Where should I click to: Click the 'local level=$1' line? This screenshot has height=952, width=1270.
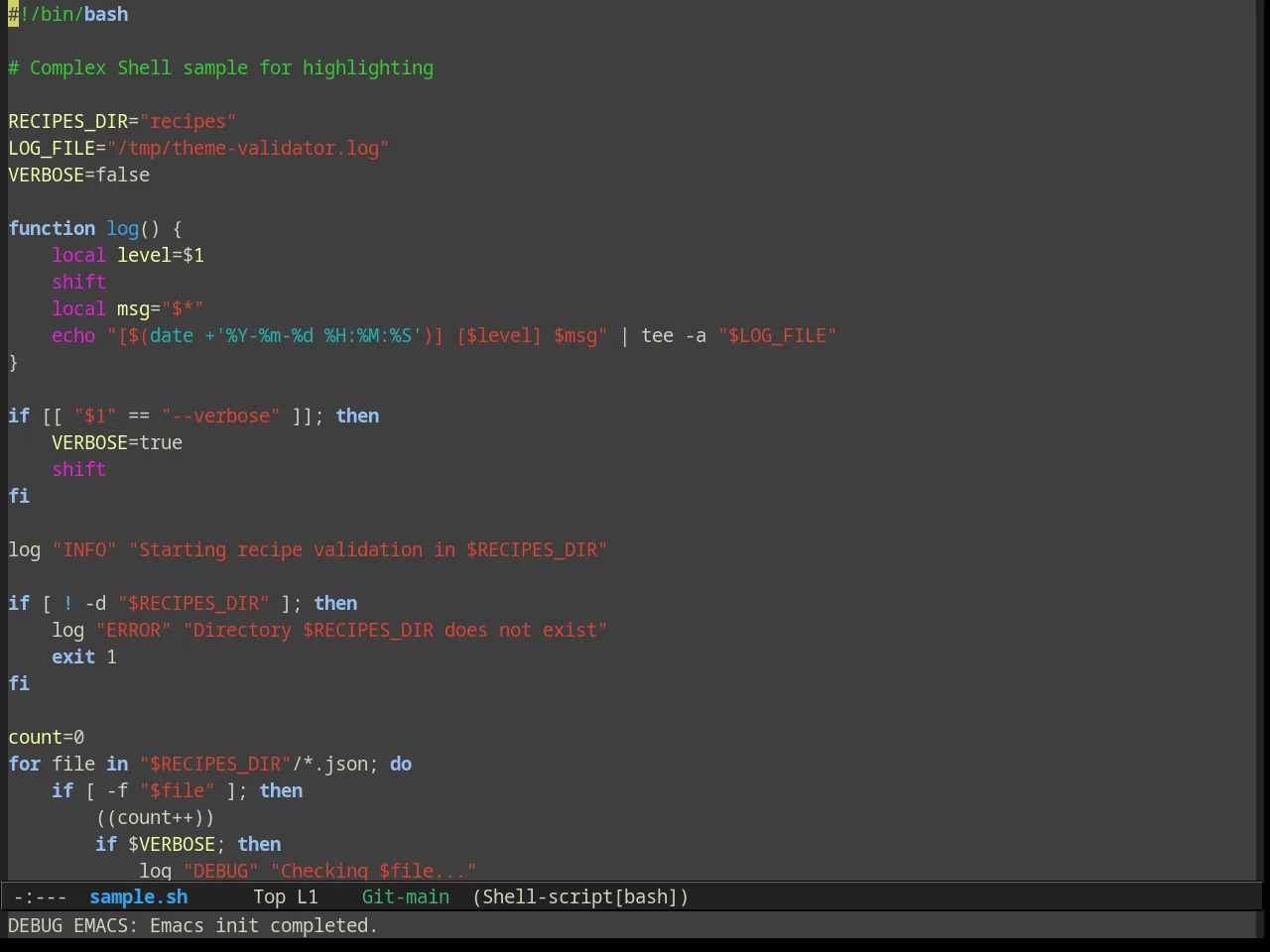(128, 255)
